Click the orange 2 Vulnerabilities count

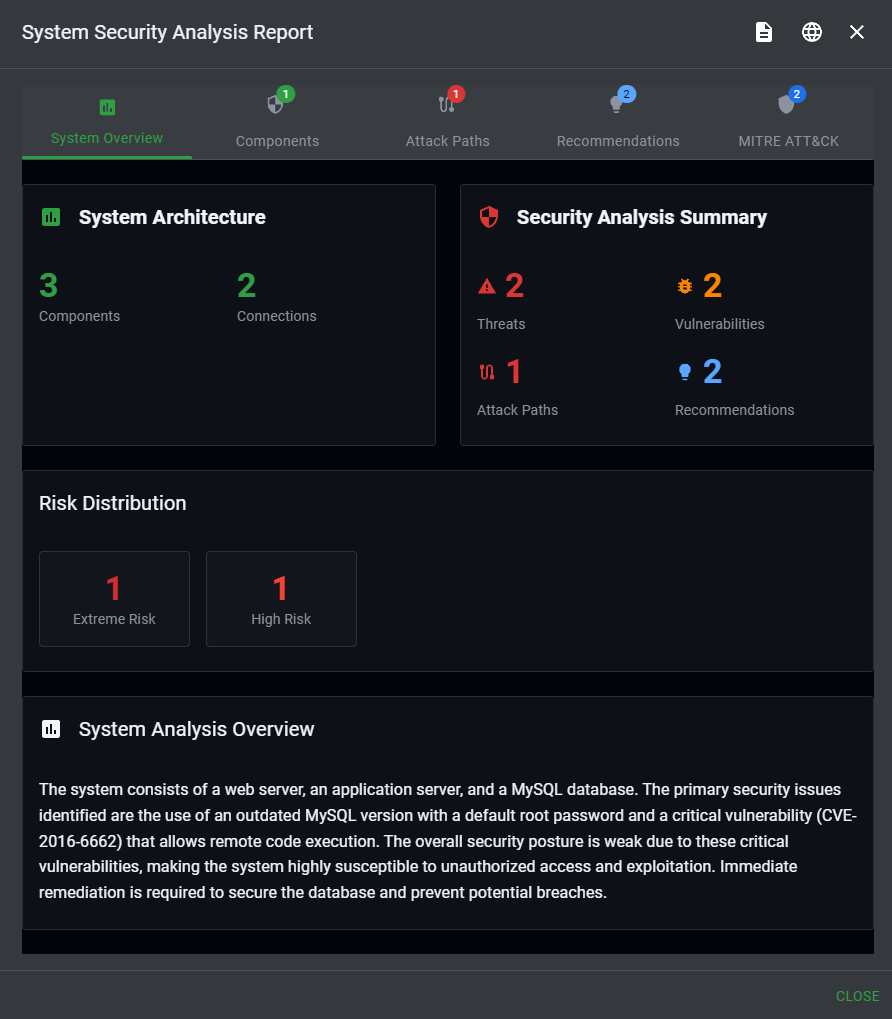point(713,286)
